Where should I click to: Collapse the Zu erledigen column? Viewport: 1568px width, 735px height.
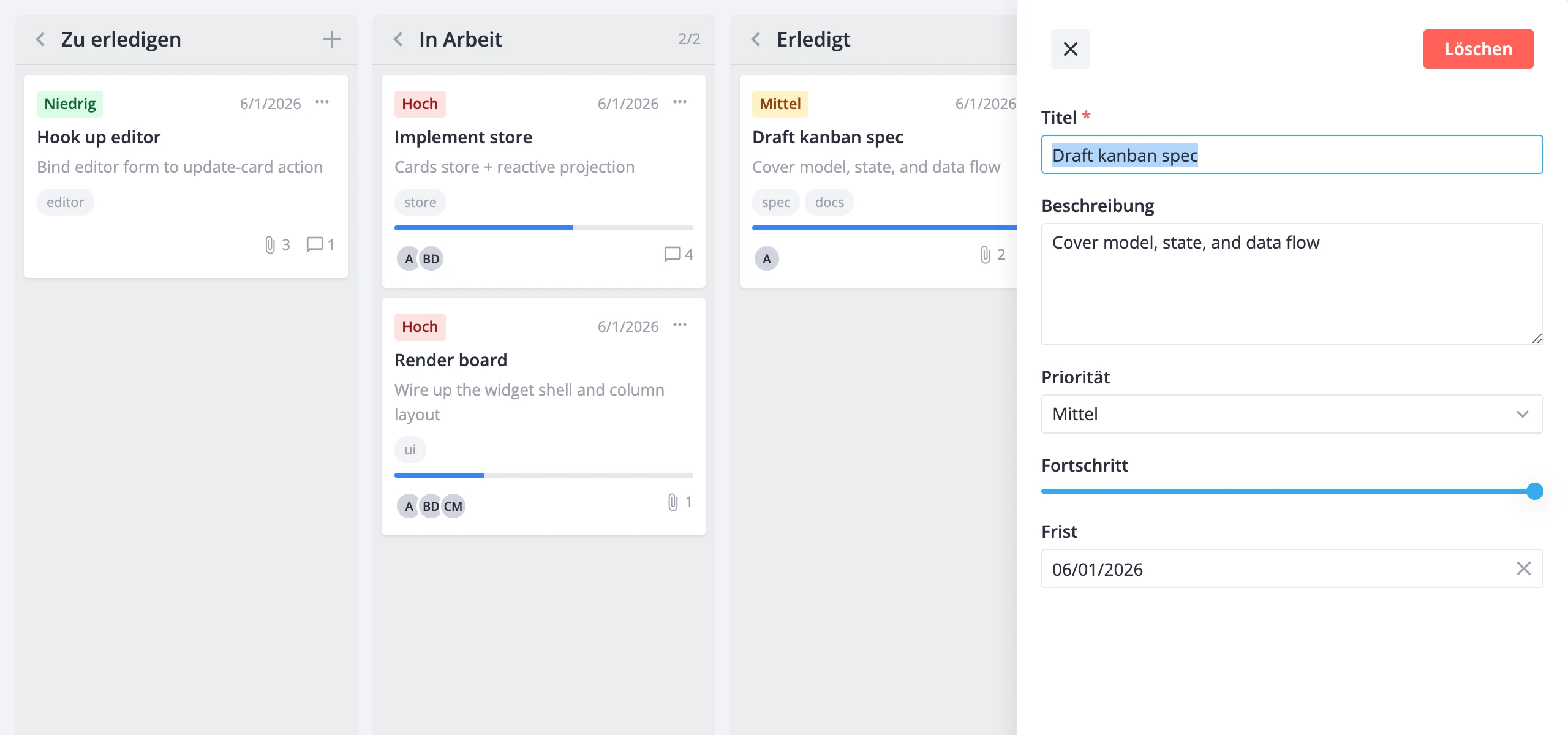point(40,39)
